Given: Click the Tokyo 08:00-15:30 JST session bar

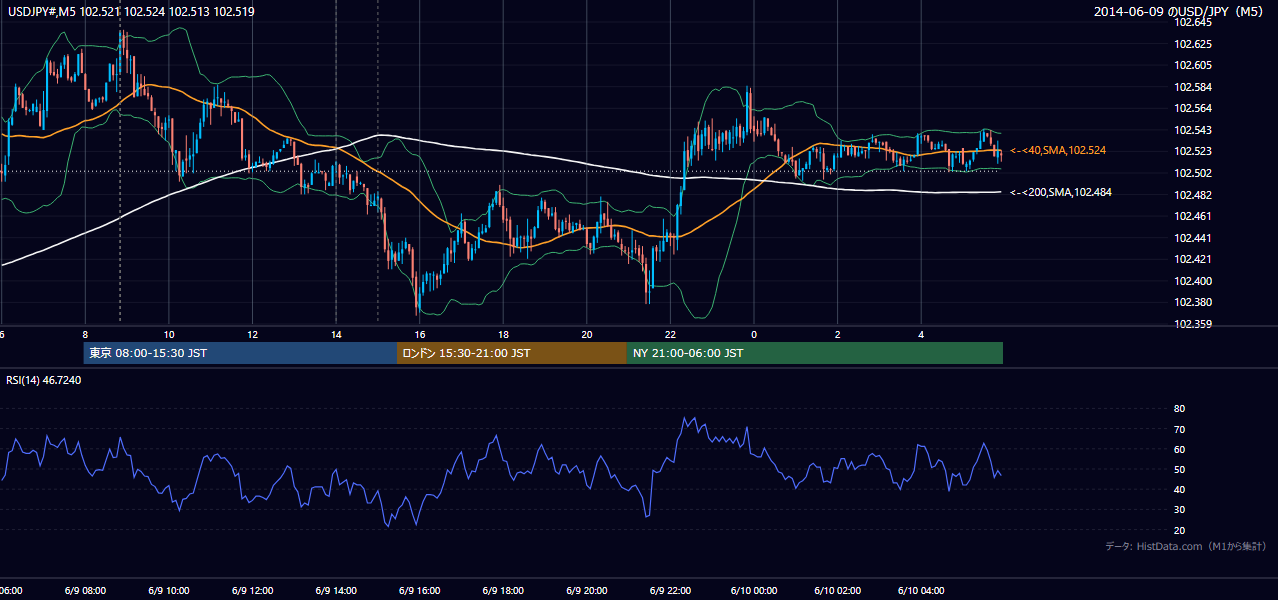Looking at the screenshot, I should [241, 353].
